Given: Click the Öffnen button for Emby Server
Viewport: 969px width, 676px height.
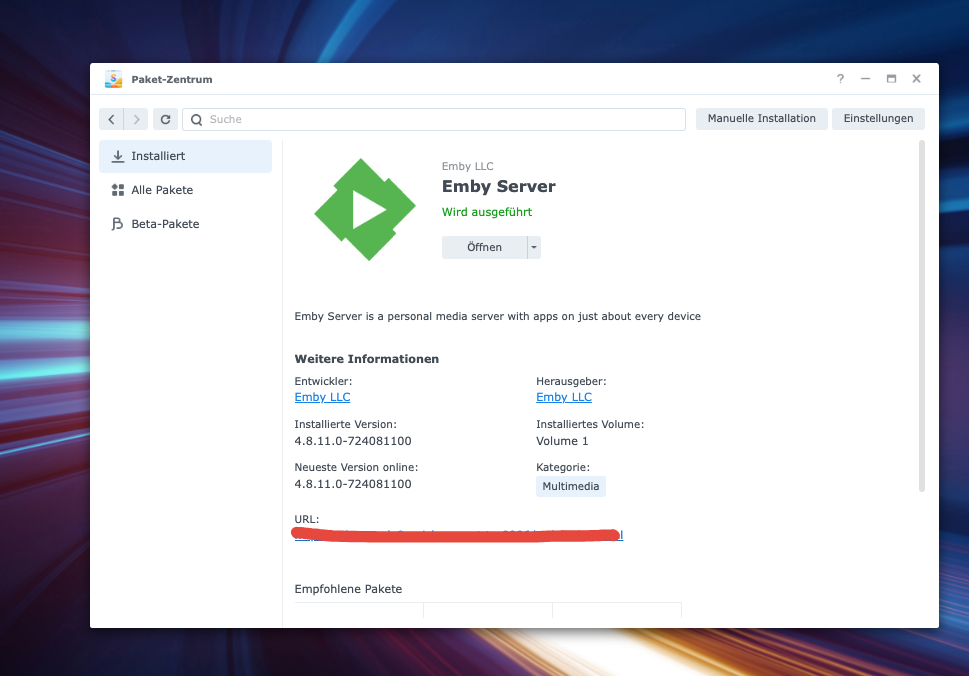Looking at the screenshot, I should click(x=484, y=247).
